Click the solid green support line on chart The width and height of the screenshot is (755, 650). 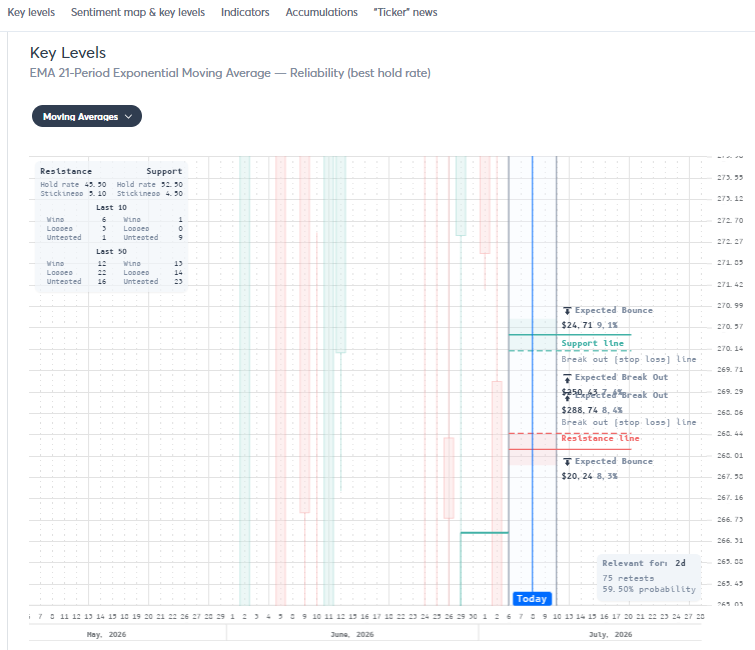tap(570, 335)
